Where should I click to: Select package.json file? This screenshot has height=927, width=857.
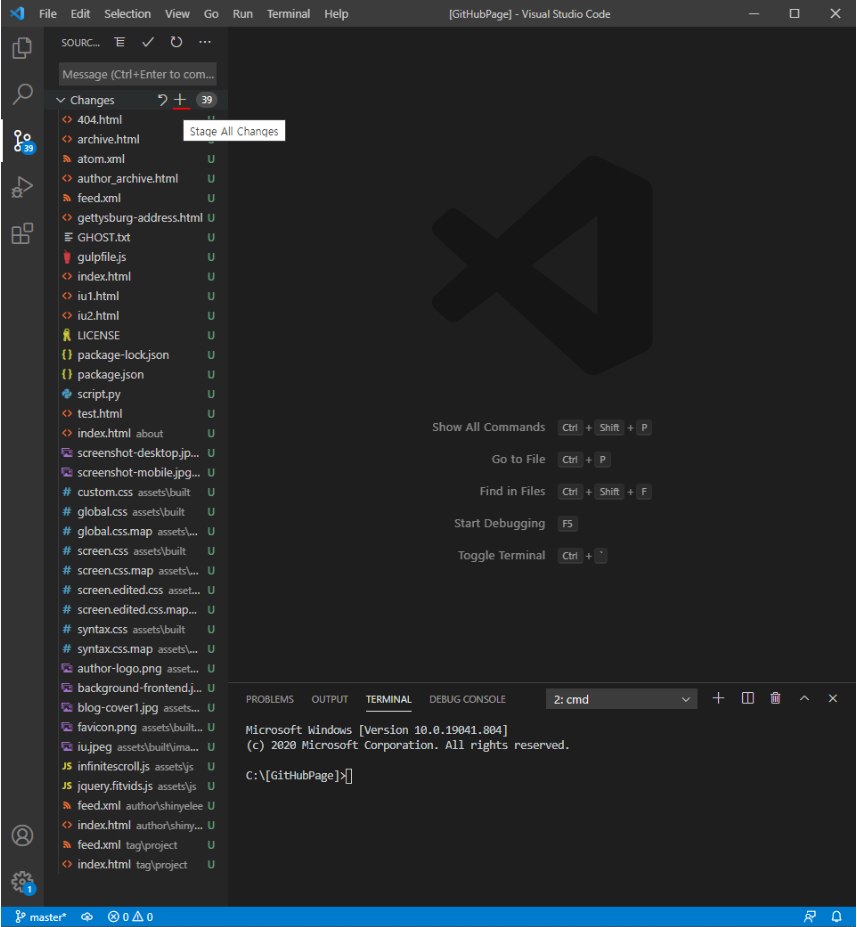(x=139, y=374)
